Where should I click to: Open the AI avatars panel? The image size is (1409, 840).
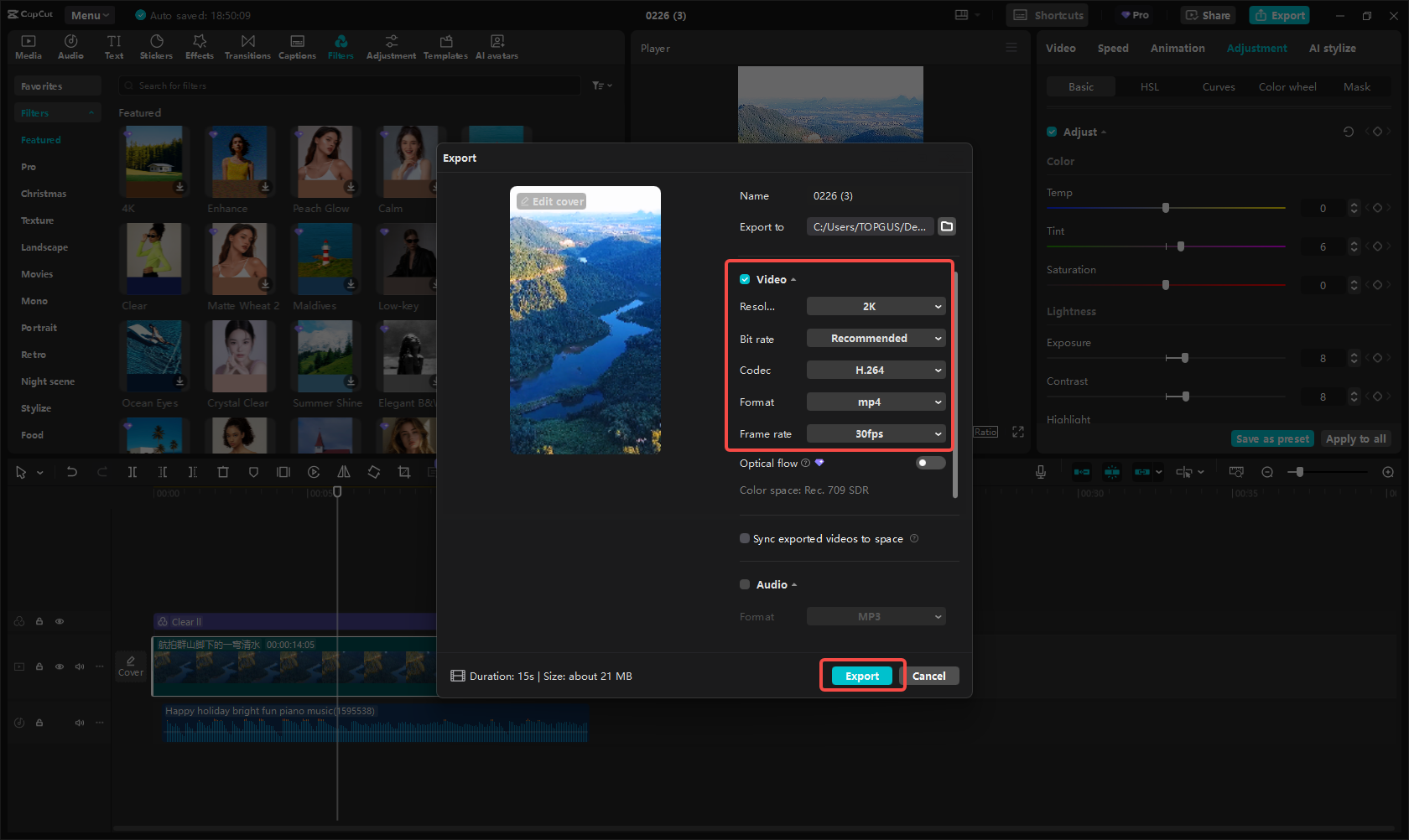497,46
